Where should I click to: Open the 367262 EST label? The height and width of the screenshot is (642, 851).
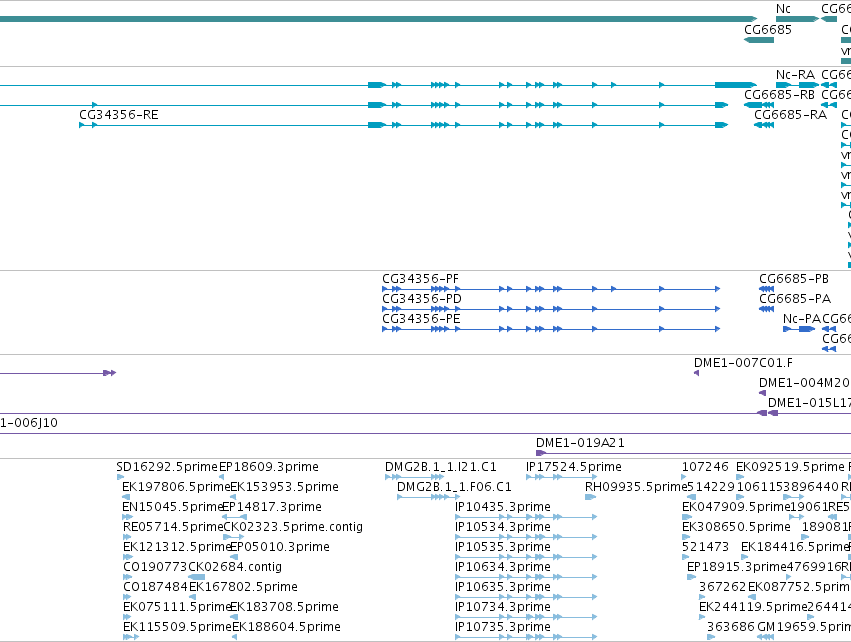click(x=722, y=587)
